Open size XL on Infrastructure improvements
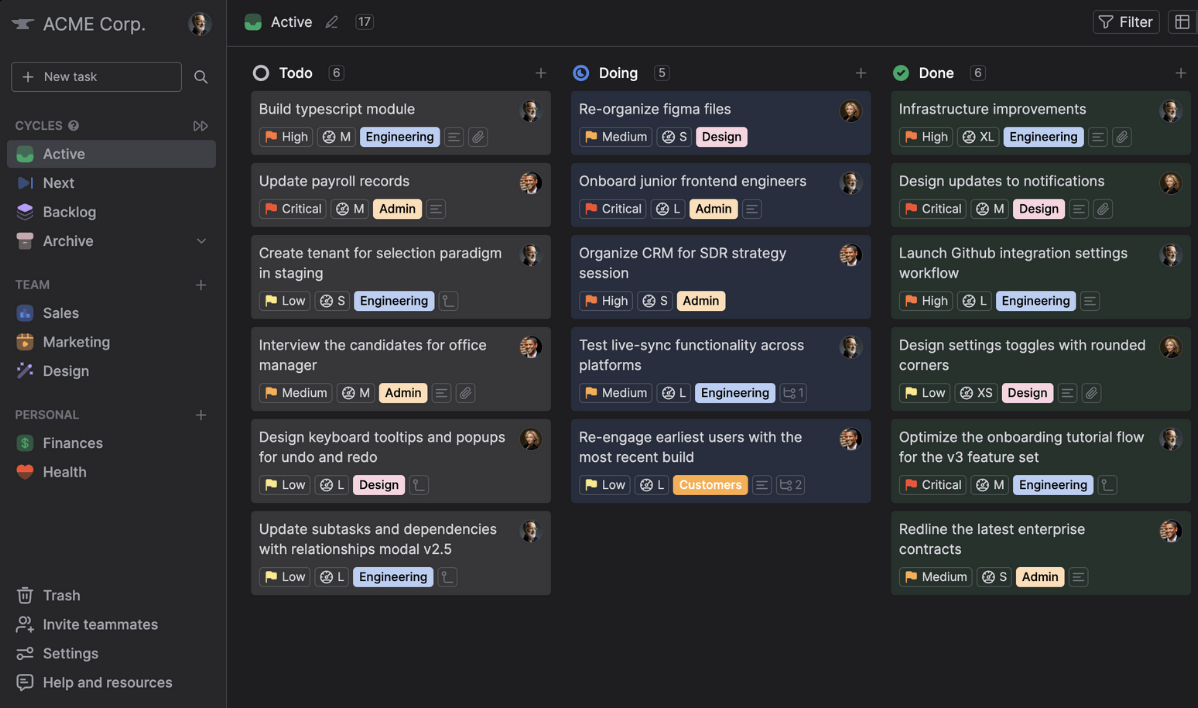This screenshot has height=708, width=1198. click(x=978, y=137)
